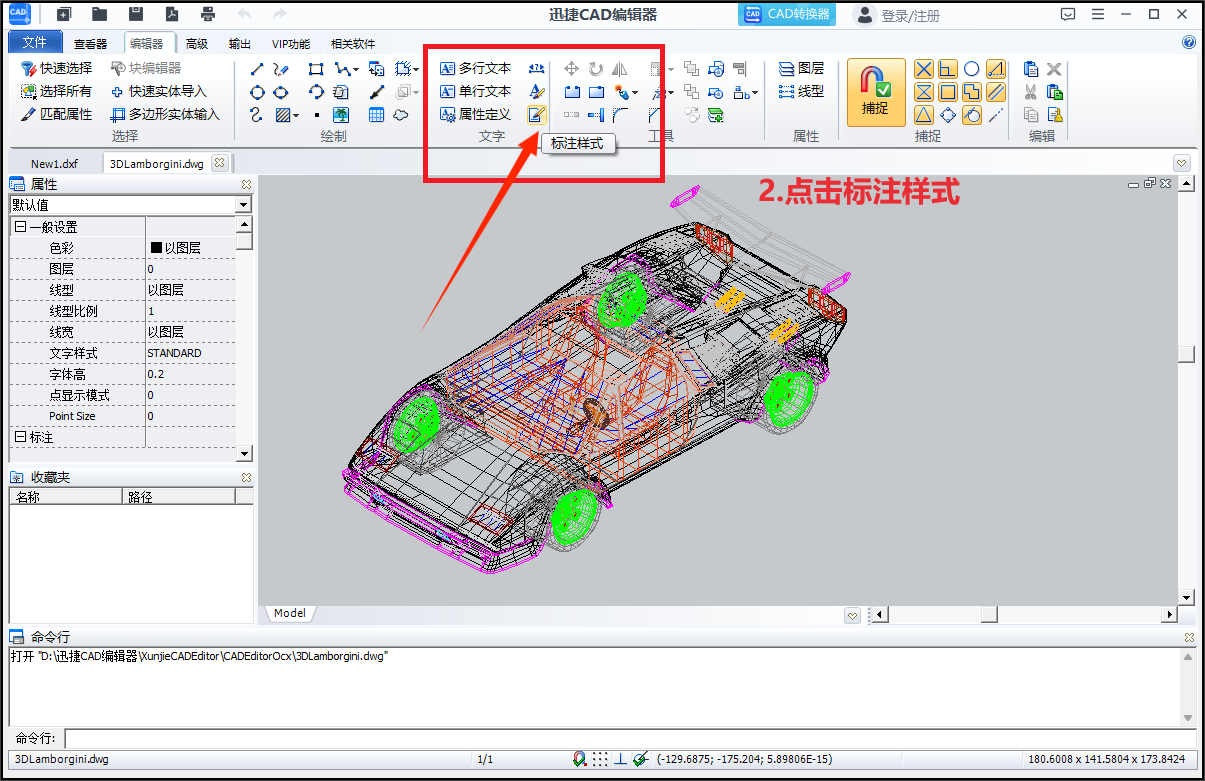Click the 命令行 command input field
Image resolution: width=1205 pixels, height=781 pixels.
click(620, 739)
